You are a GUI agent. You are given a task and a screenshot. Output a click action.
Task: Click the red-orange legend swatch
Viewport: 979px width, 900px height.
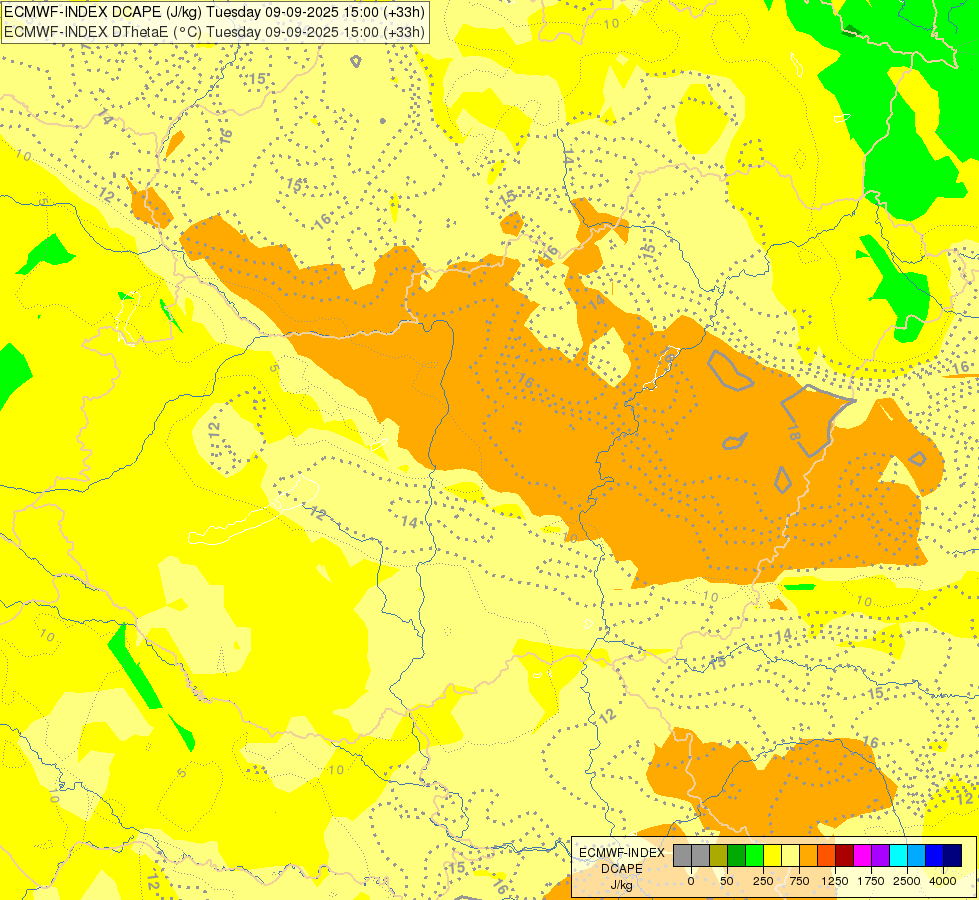(x=827, y=856)
